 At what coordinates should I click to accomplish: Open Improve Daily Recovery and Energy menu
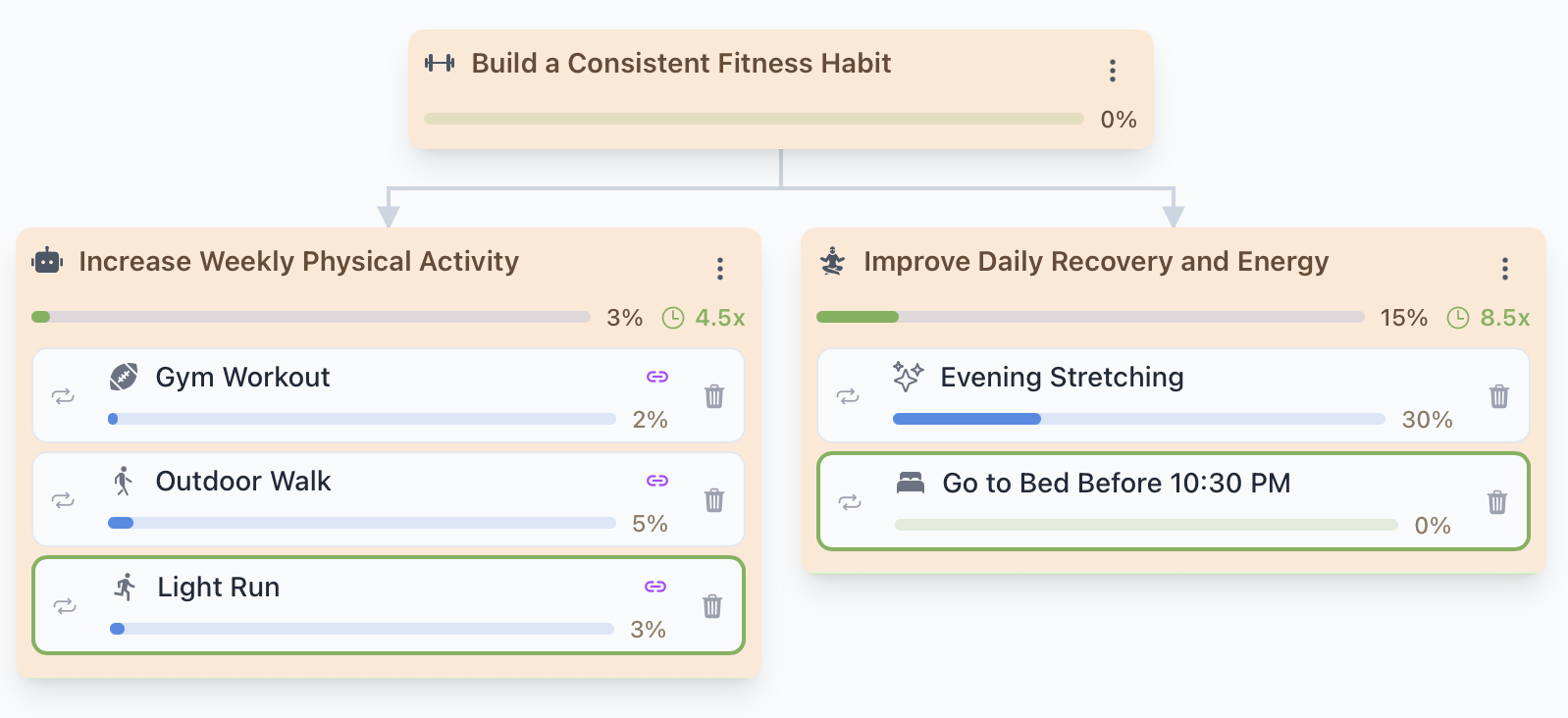1504,269
